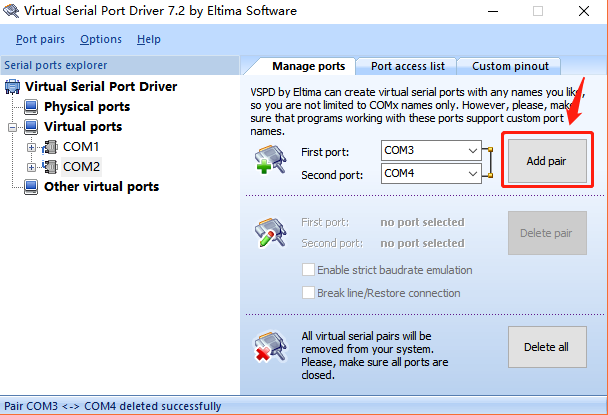
Task: Click the COM2 port connector icon
Action: [51, 166]
